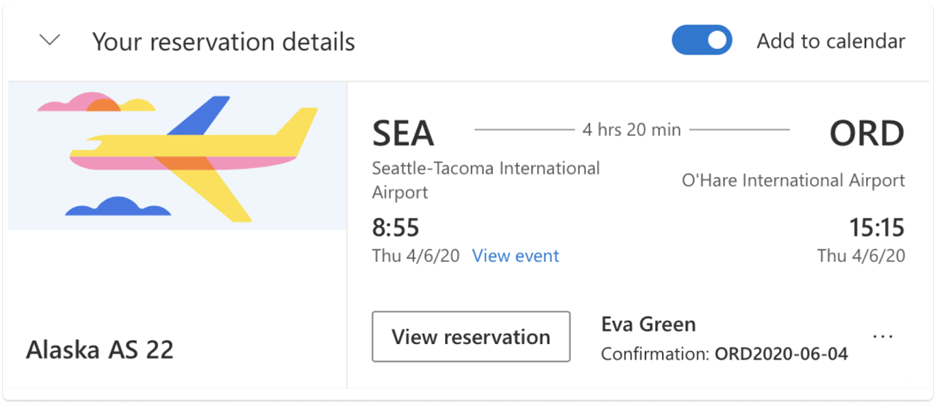Image resolution: width=936 pixels, height=404 pixels.
Task: Click passenger name Eva Green
Action: point(648,324)
